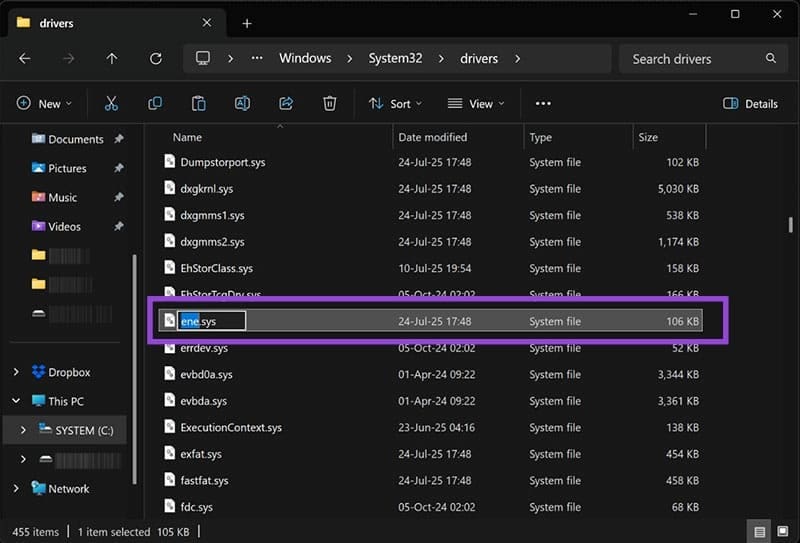Click the New button in toolbar

pyautogui.click(x=44, y=103)
